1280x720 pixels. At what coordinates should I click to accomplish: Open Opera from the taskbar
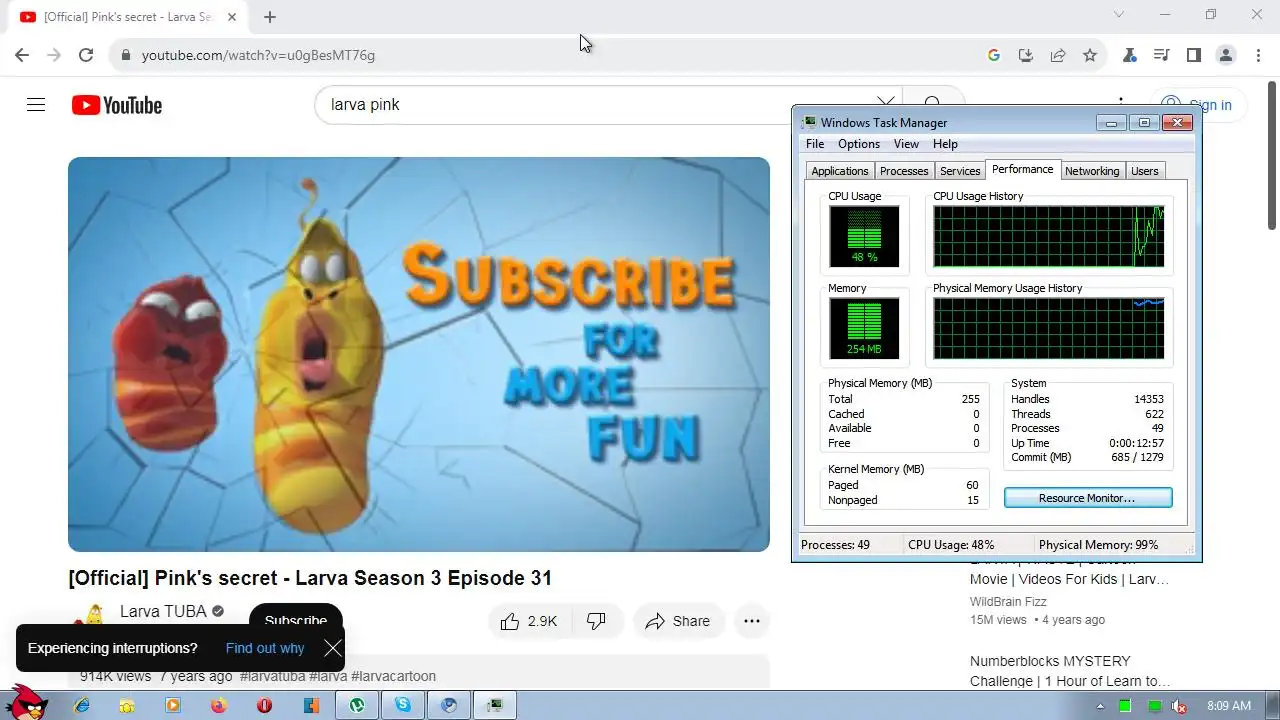pyautogui.click(x=264, y=705)
